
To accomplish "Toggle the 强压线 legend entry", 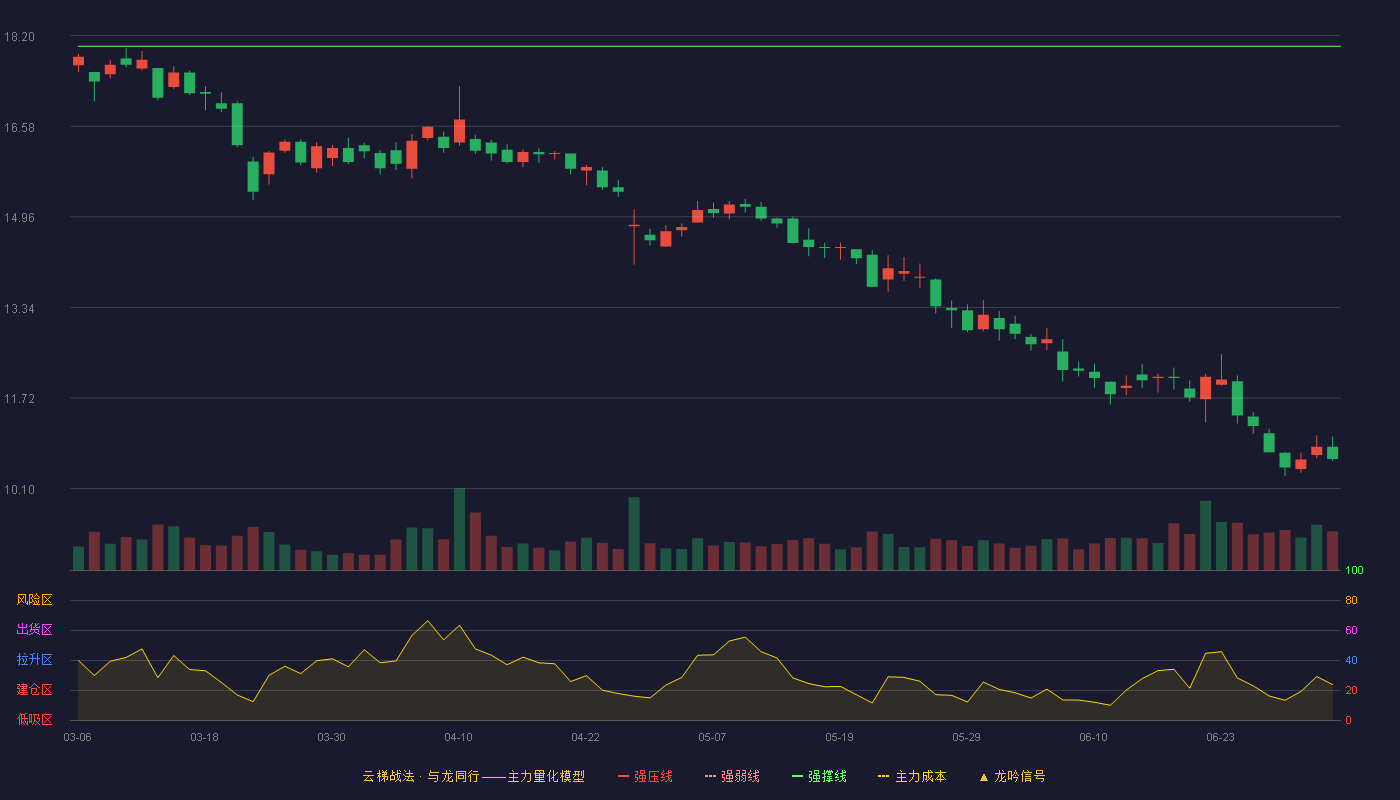I will pyautogui.click(x=645, y=776).
